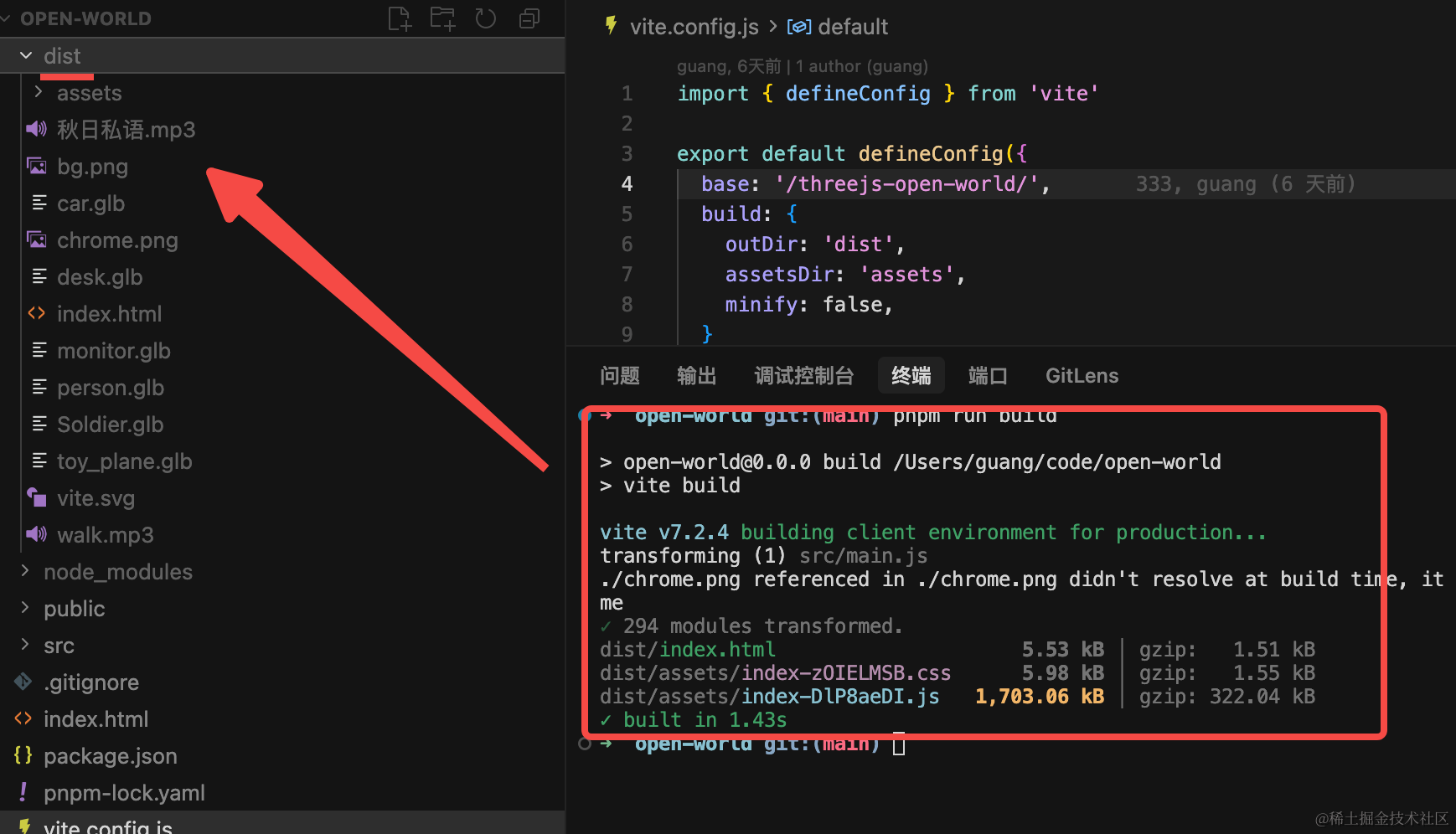Click the image icon beside bg.png
Image resolution: width=1456 pixels, height=834 pixels.
[37, 166]
